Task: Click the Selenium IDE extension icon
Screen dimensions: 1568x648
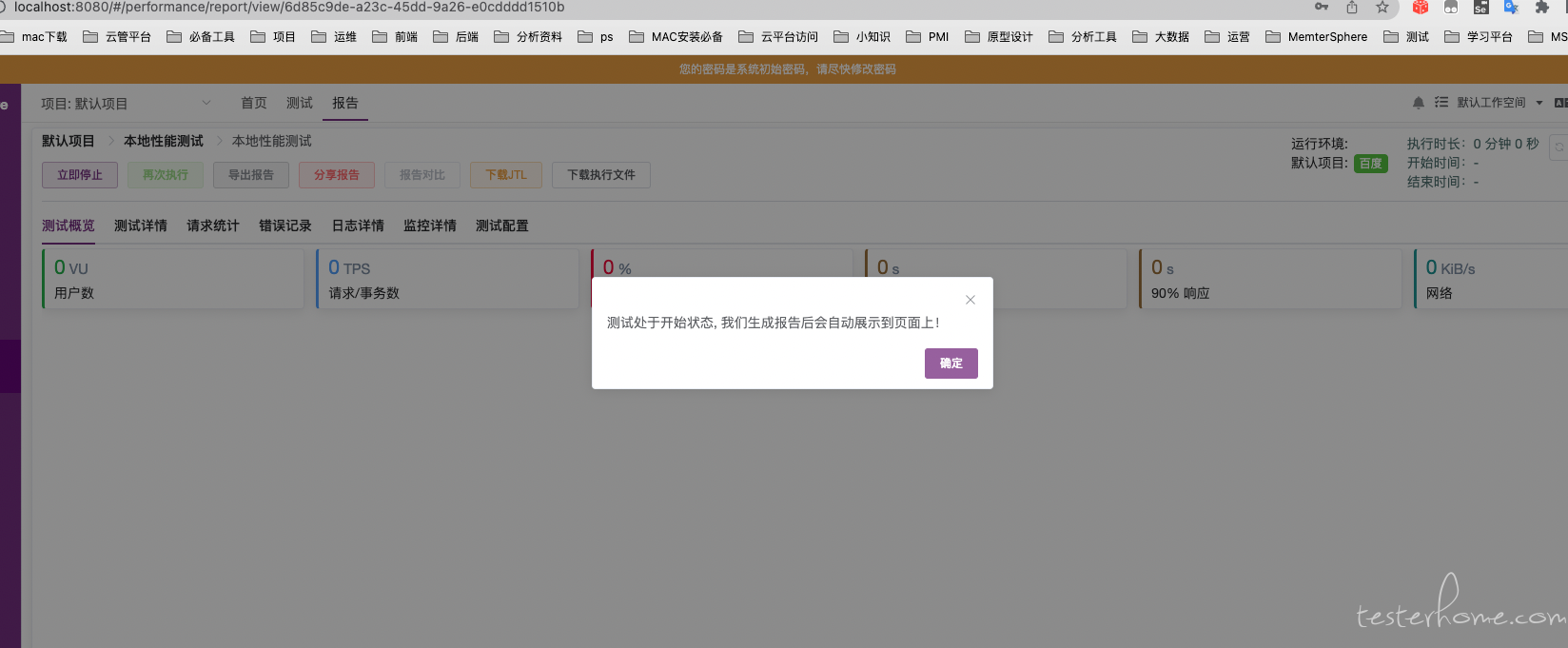Action: (1481, 7)
